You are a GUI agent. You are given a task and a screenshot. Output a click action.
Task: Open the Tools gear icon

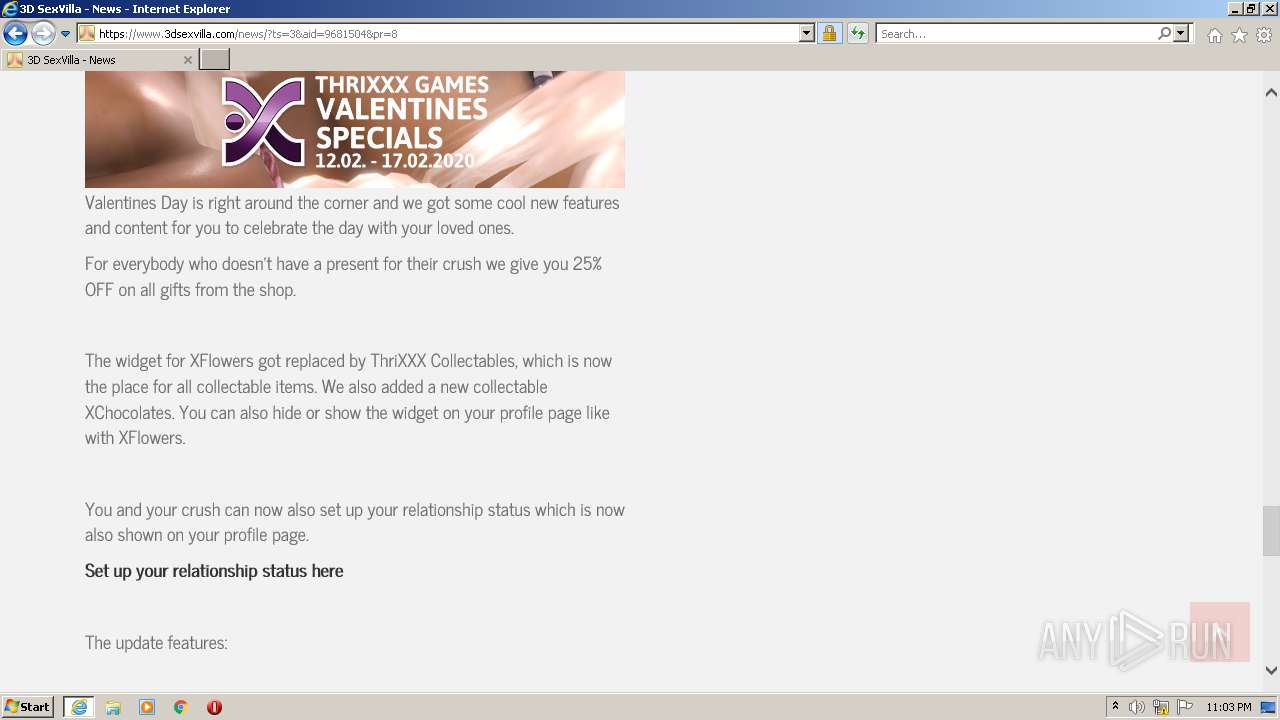pos(1264,35)
